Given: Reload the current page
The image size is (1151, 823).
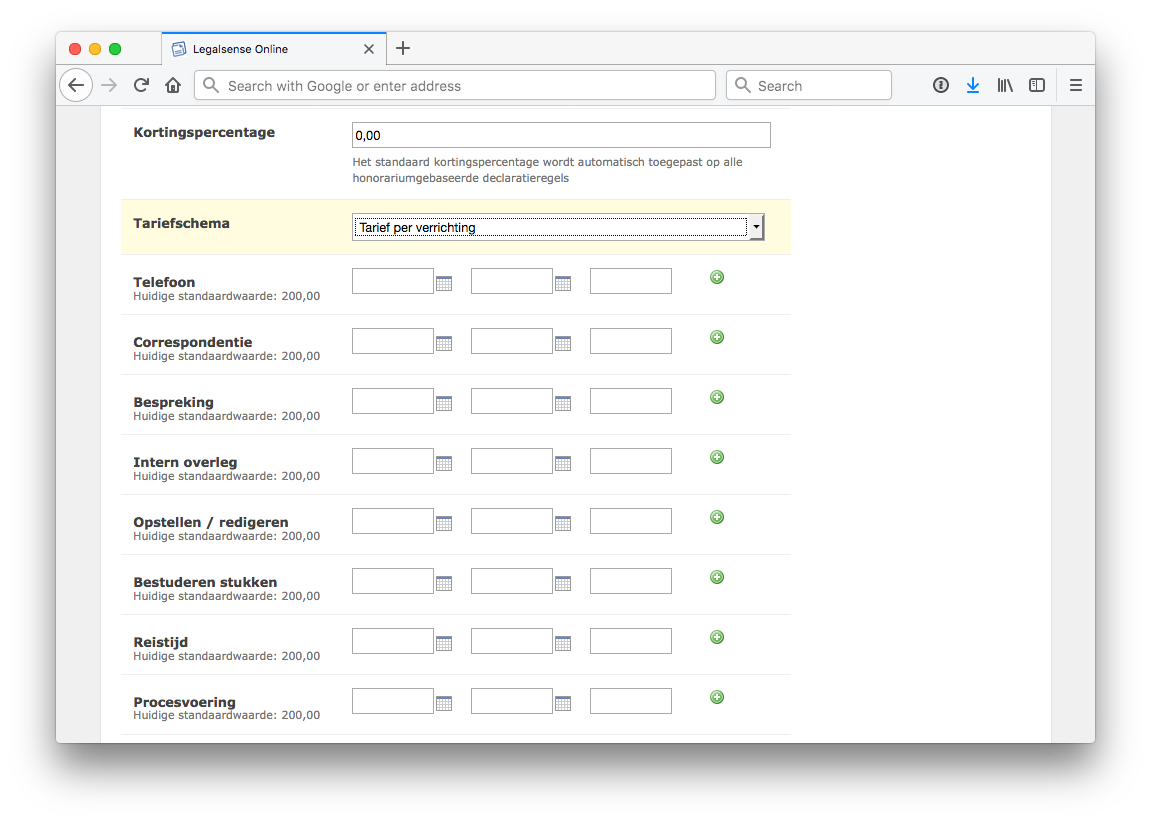Looking at the screenshot, I should pos(142,85).
